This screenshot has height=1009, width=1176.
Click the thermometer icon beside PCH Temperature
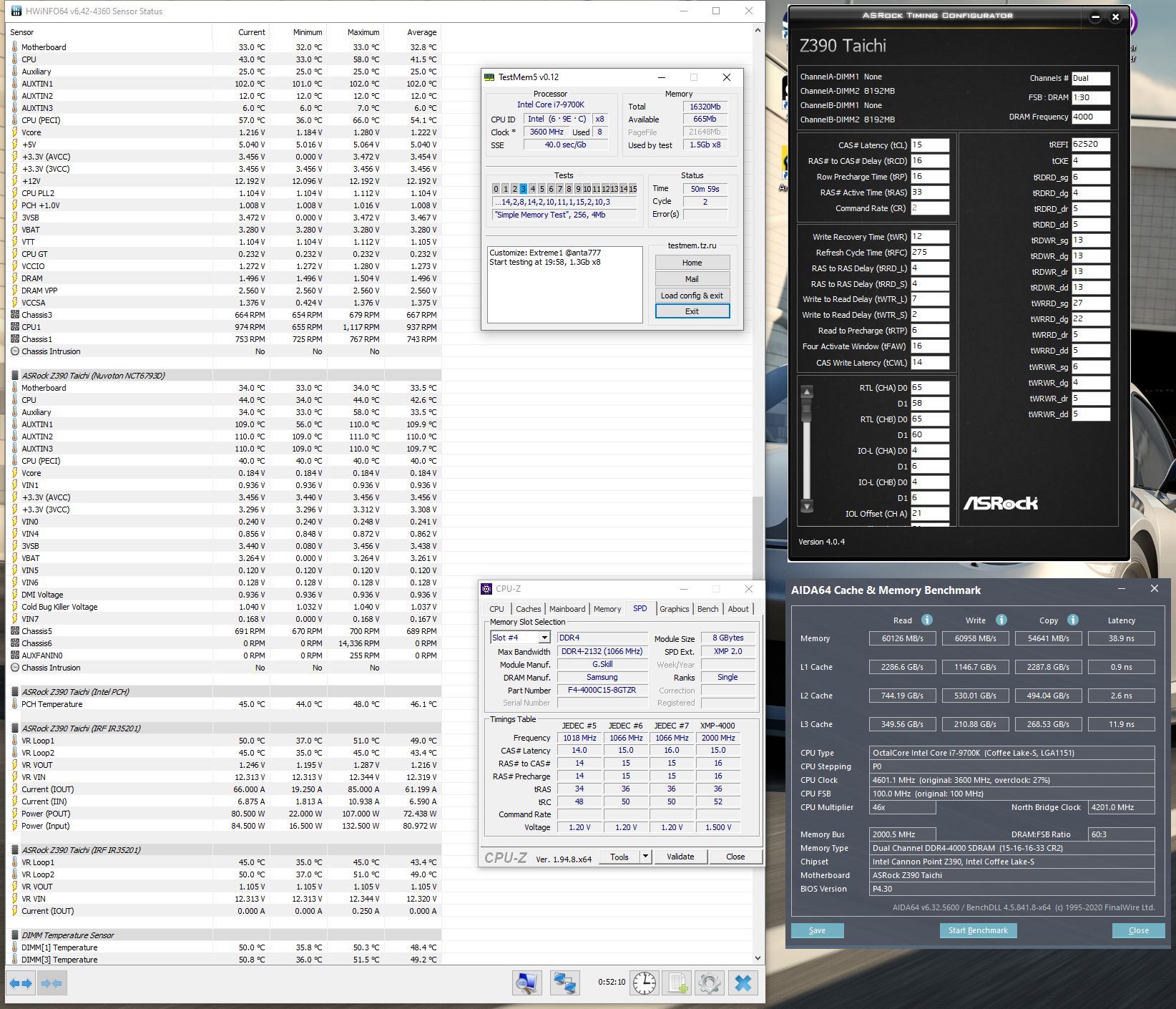[x=15, y=704]
